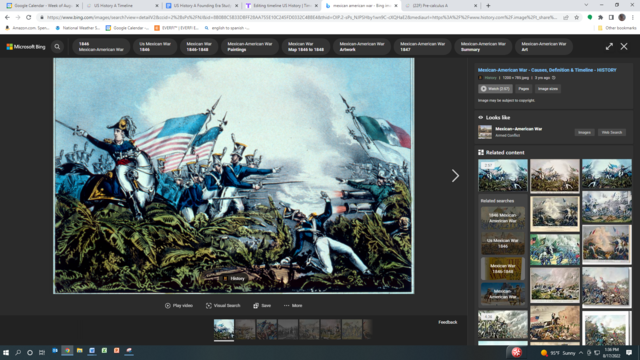This screenshot has height=360, width=640.
Task: Bookmark this page with star icon
Action: (x=576, y=18)
